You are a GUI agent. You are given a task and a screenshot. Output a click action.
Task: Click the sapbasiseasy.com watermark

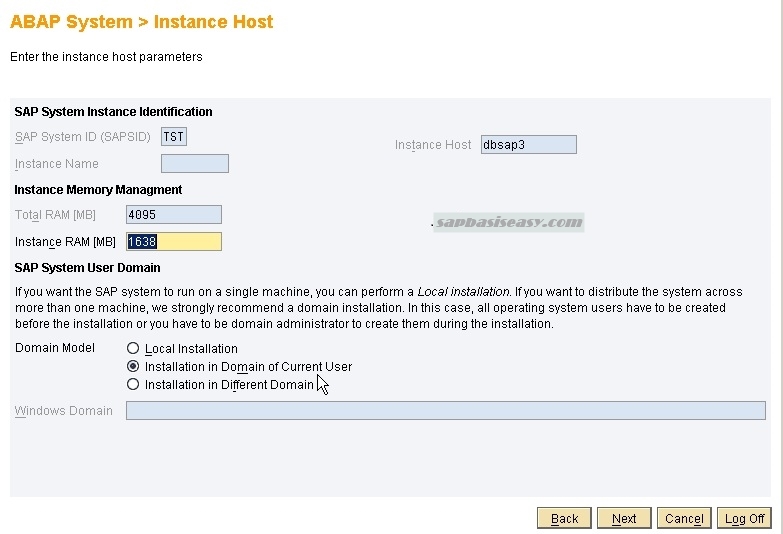[509, 222]
